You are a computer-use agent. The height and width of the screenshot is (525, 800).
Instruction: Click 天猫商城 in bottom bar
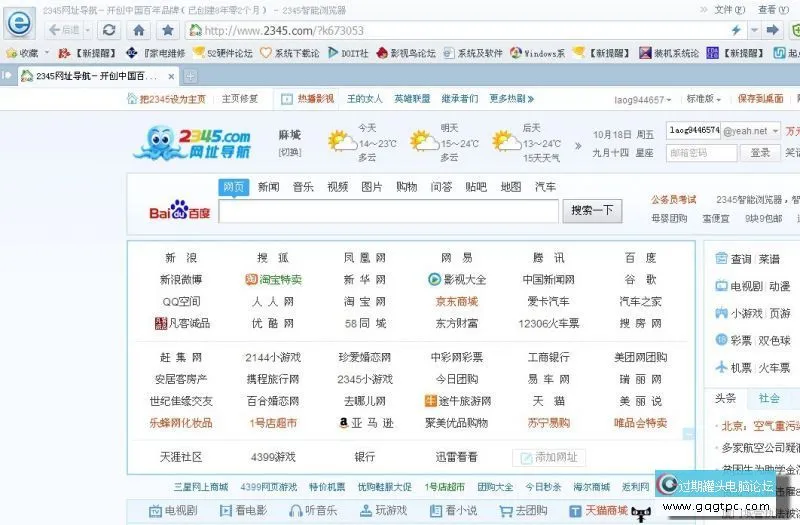[598, 510]
